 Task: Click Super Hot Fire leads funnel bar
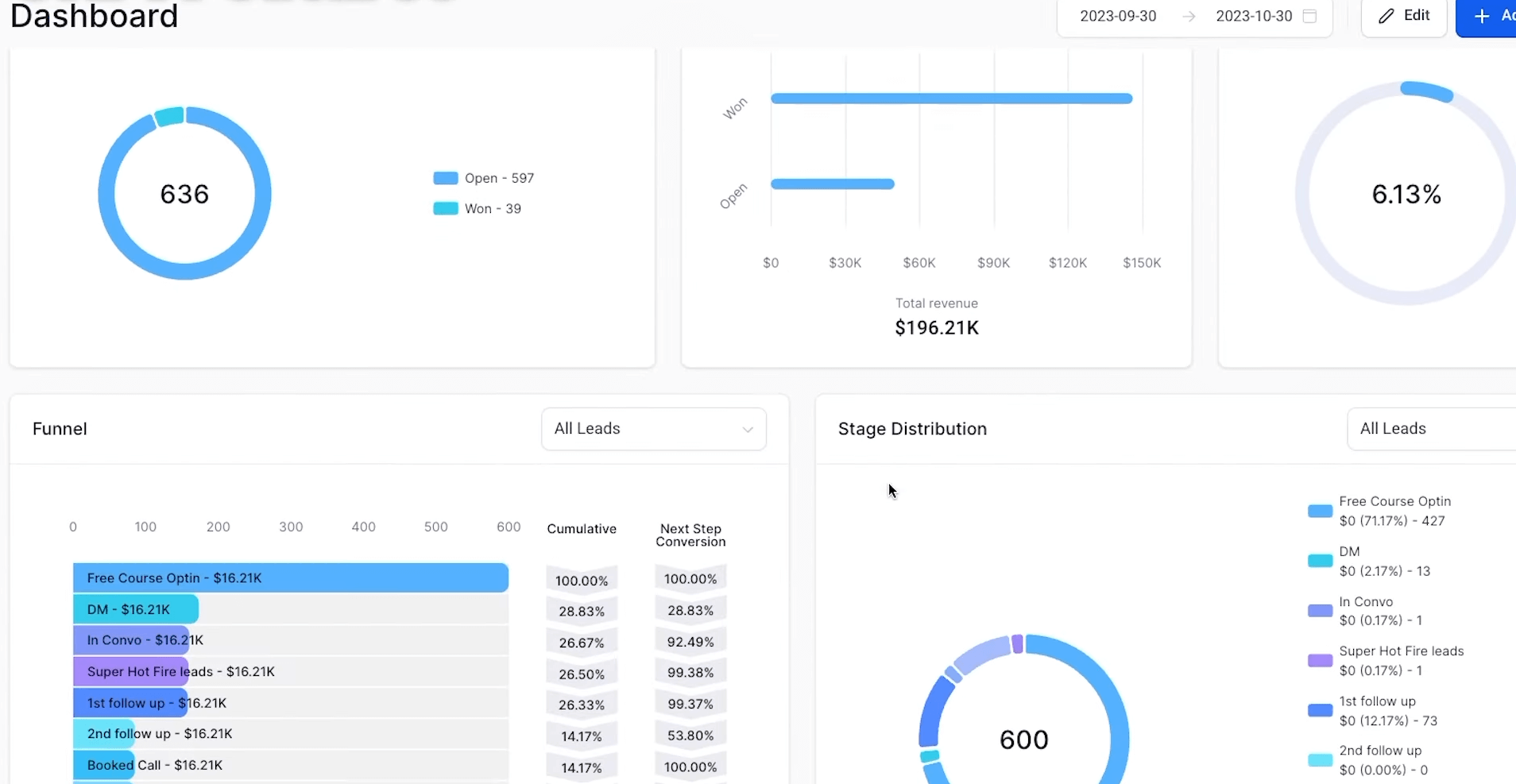[131, 671]
